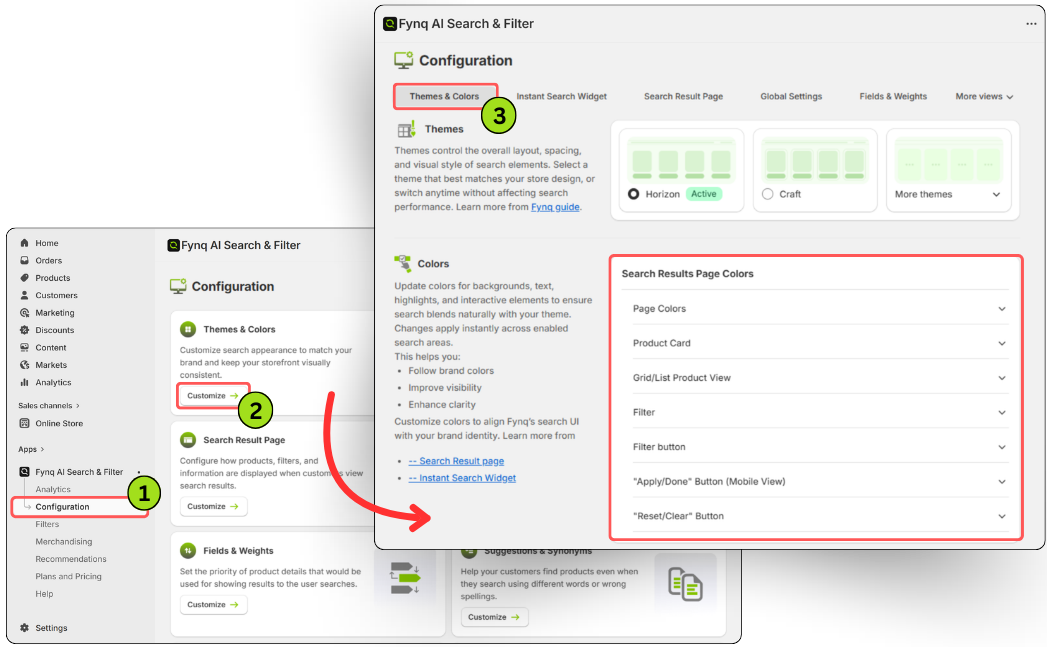The width and height of the screenshot is (1047, 647).
Task: Open Plans and Pricing in the sidebar
Action: (69, 576)
